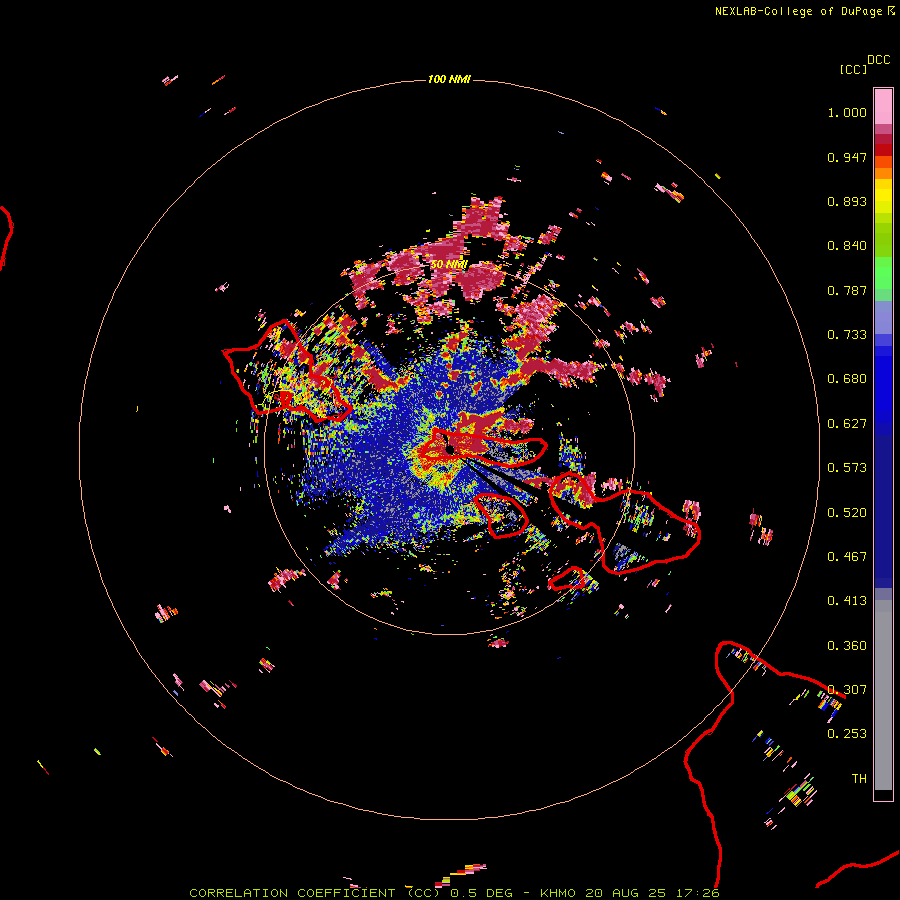Viewport: 900px width, 900px height.
Task: Click the 0.947 scale value
Action: 847,157
